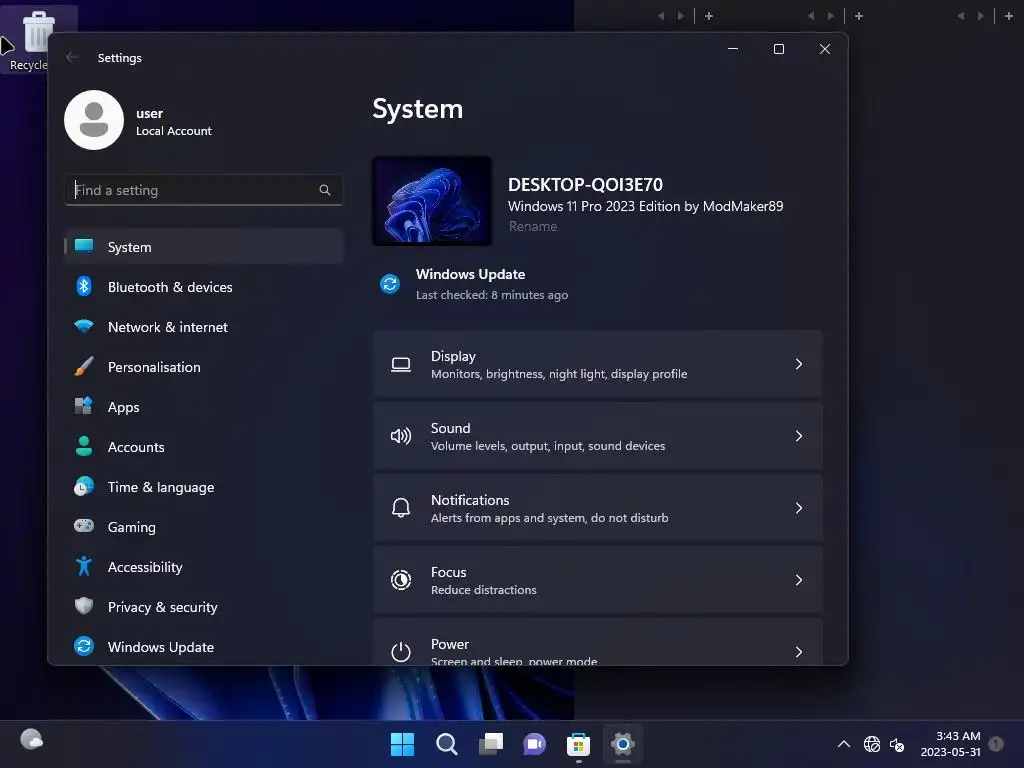Image resolution: width=1024 pixels, height=768 pixels.
Task: Go to Network & internet section
Action: pyautogui.click(x=204, y=327)
